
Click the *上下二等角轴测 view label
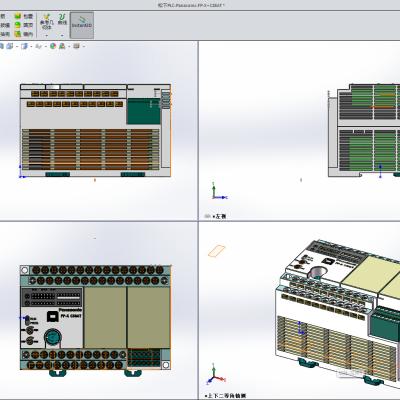(x=225, y=396)
